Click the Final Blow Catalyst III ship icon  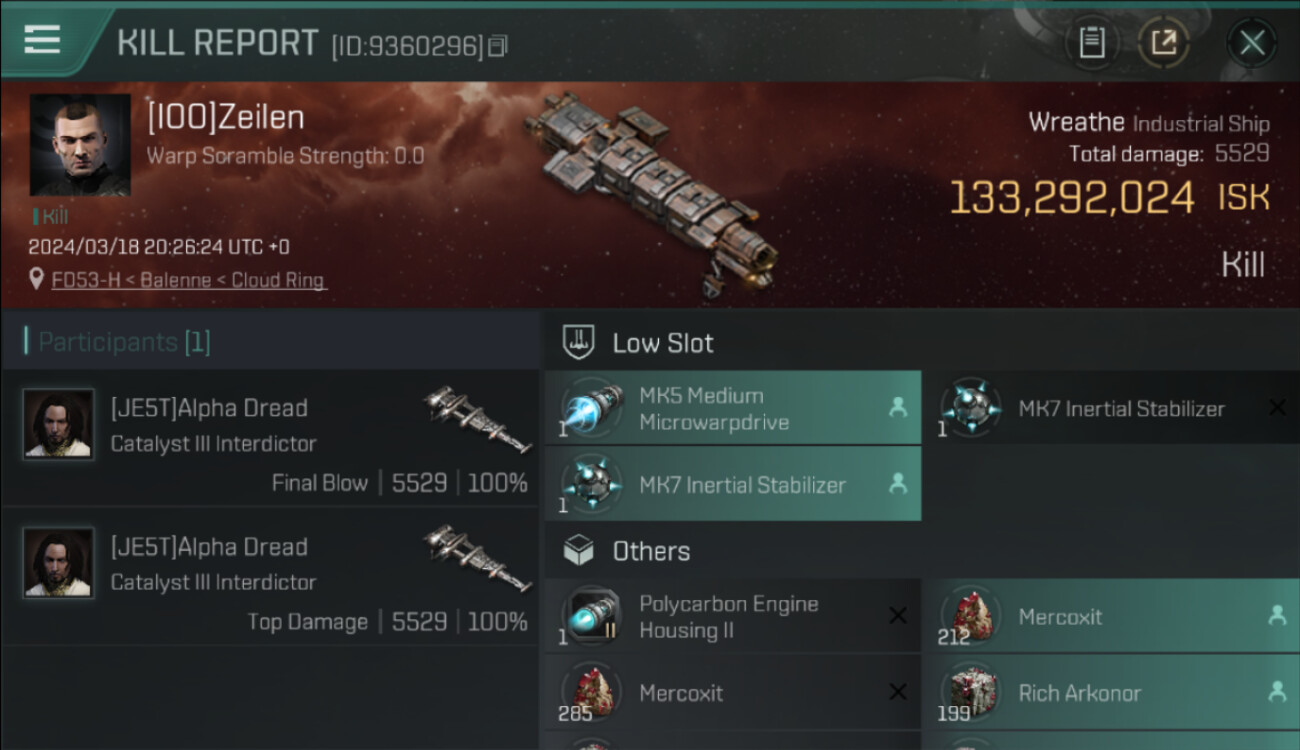pyautogui.click(x=476, y=419)
